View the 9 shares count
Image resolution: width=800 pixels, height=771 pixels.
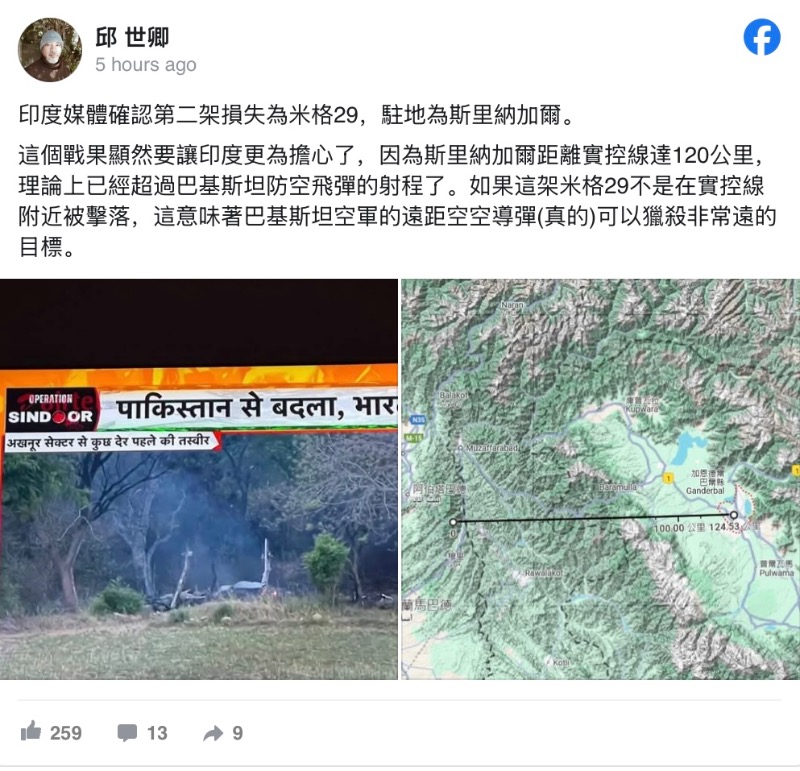(x=237, y=733)
